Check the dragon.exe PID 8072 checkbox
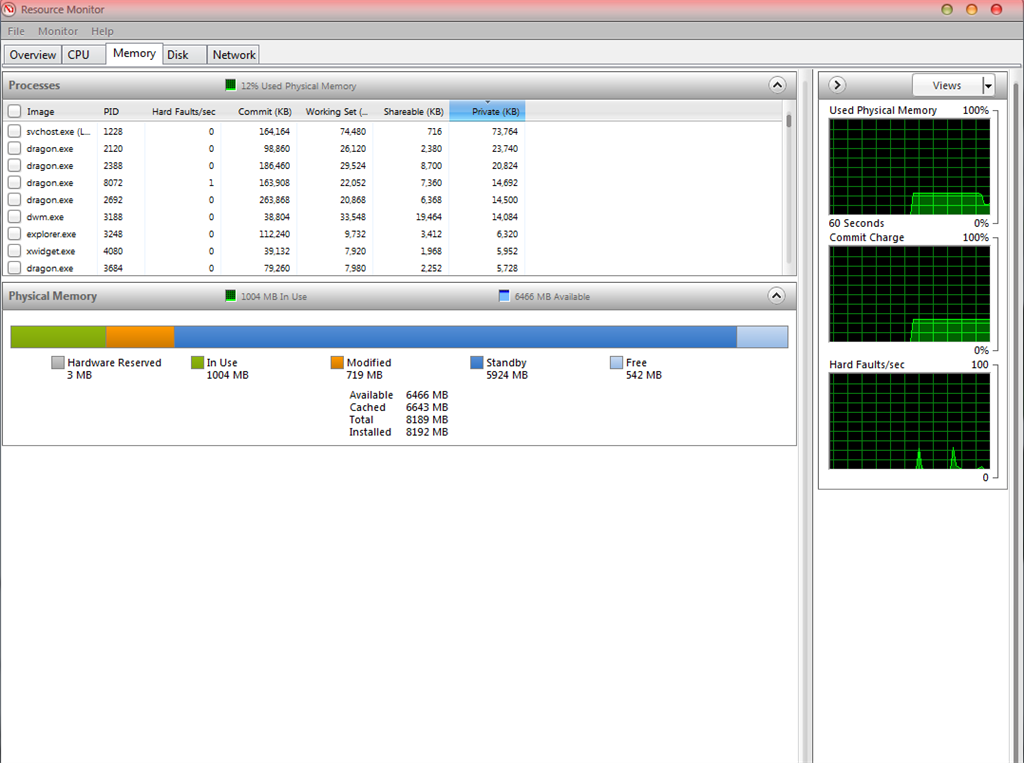Image resolution: width=1024 pixels, height=763 pixels. pyautogui.click(x=14, y=183)
